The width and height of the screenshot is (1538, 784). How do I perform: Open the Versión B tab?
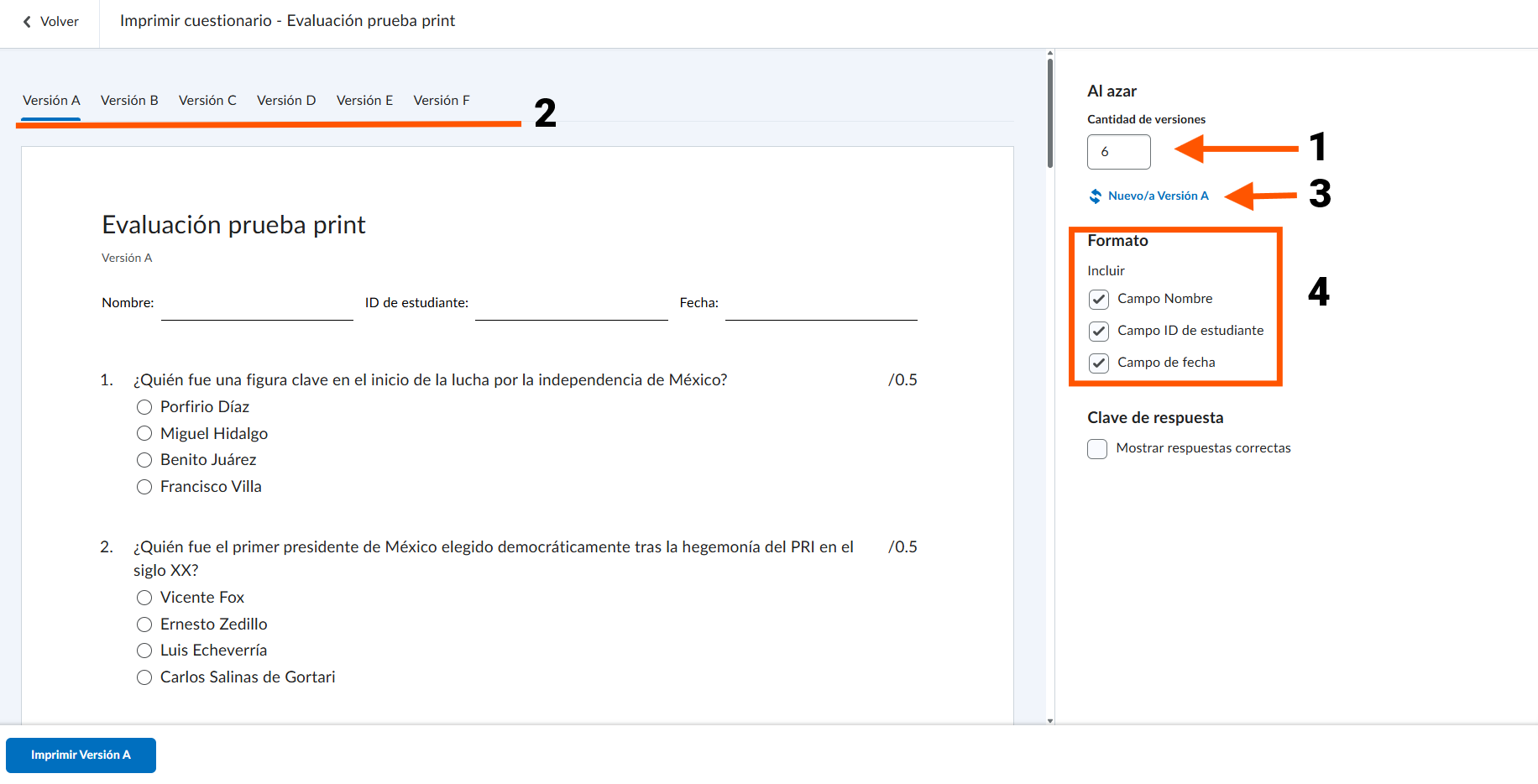pos(129,101)
